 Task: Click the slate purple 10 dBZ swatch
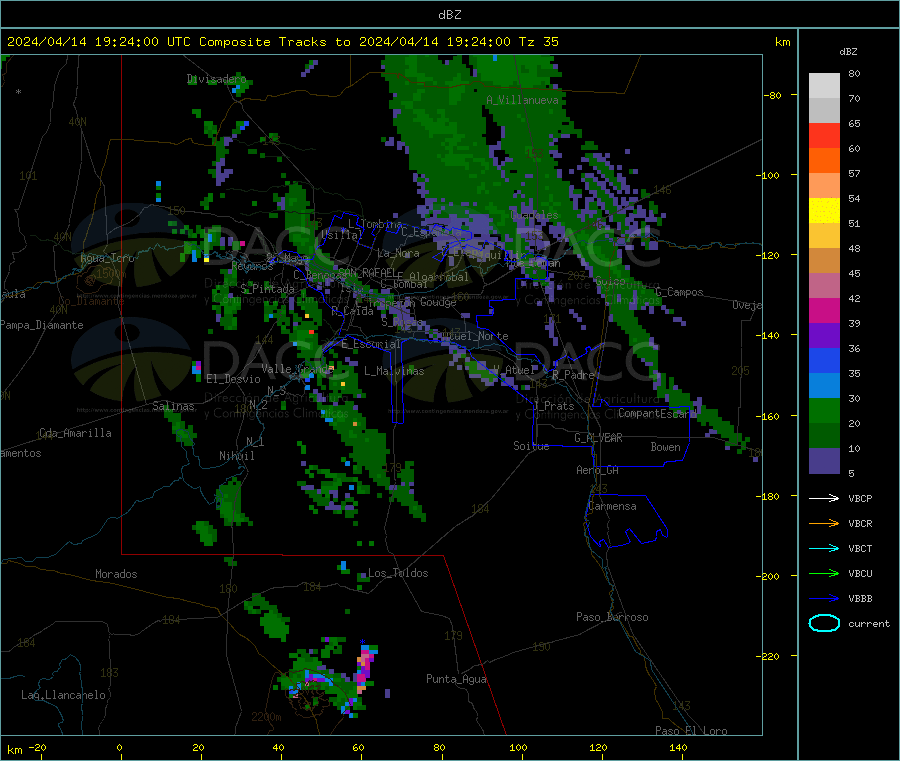[824, 461]
